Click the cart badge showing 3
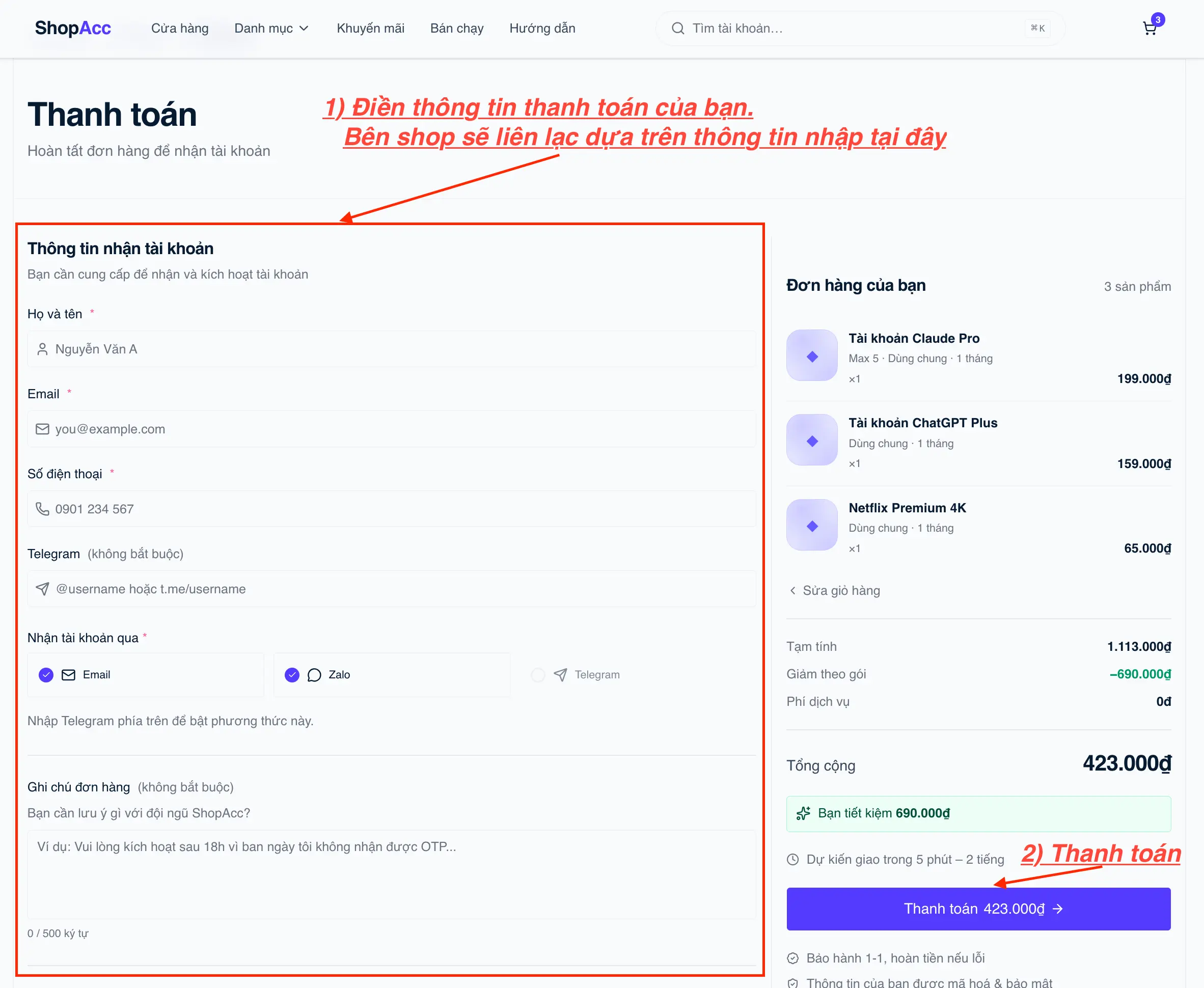 click(x=1157, y=19)
